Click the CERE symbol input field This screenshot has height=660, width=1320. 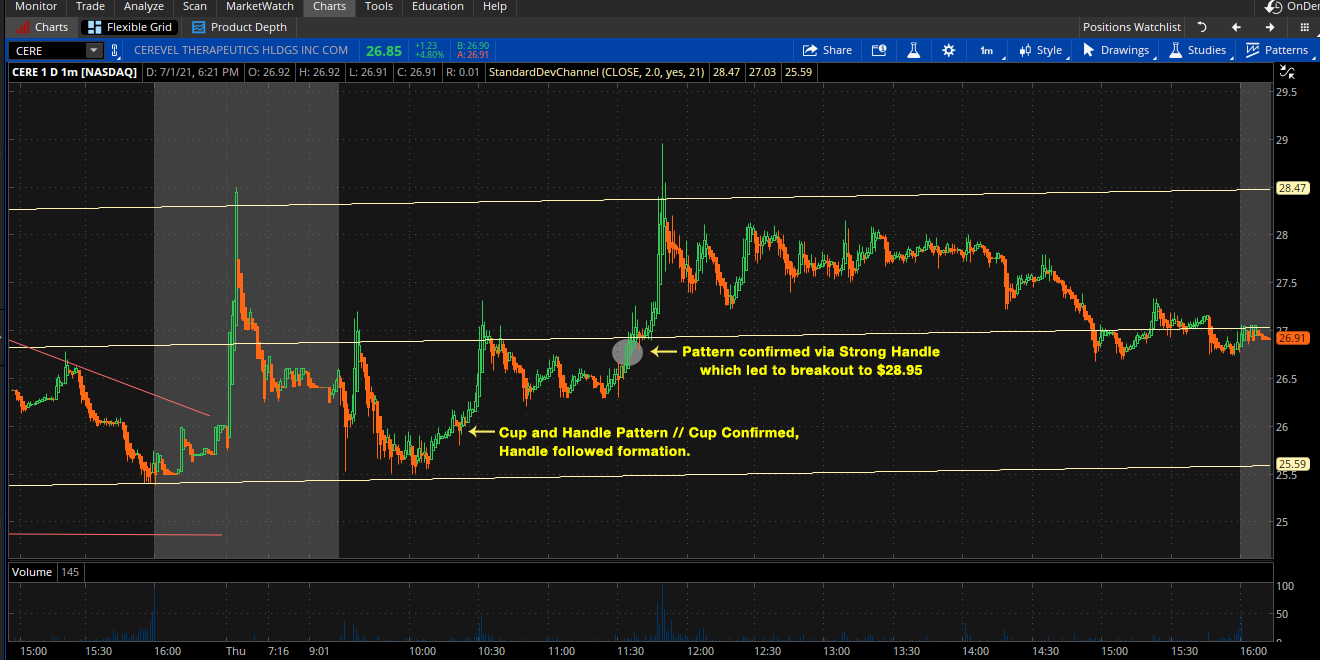click(47, 50)
